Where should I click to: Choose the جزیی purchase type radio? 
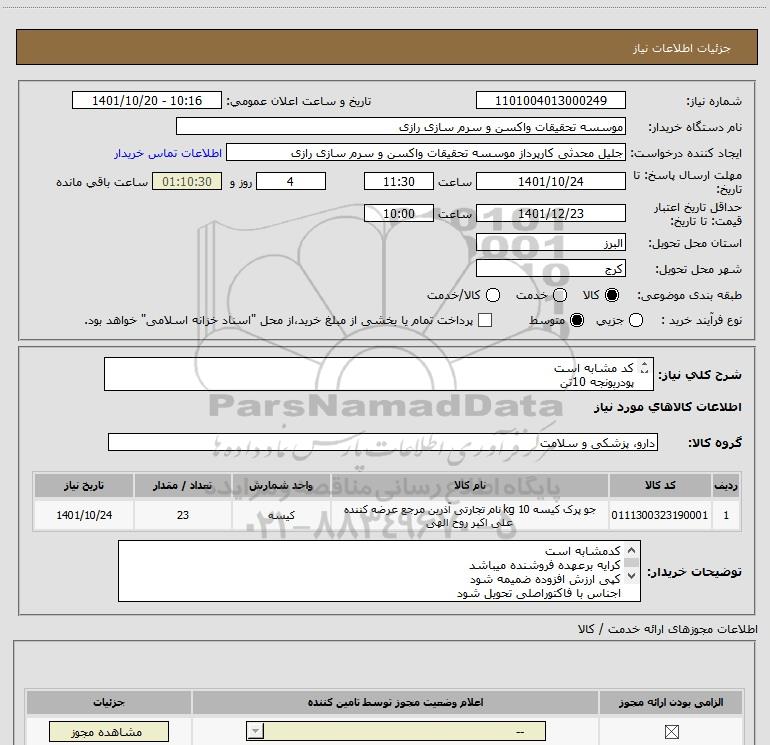coord(636,320)
